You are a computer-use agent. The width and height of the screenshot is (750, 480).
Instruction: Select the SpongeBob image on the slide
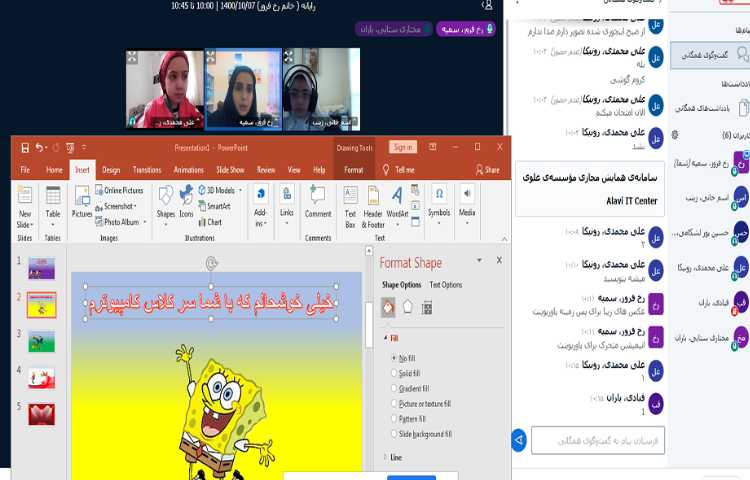pos(225,411)
